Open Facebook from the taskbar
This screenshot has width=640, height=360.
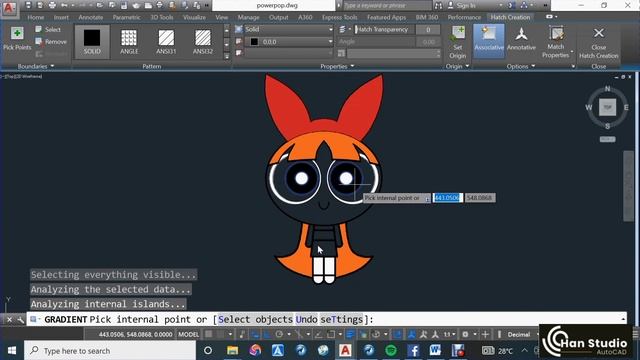click(x=413, y=350)
